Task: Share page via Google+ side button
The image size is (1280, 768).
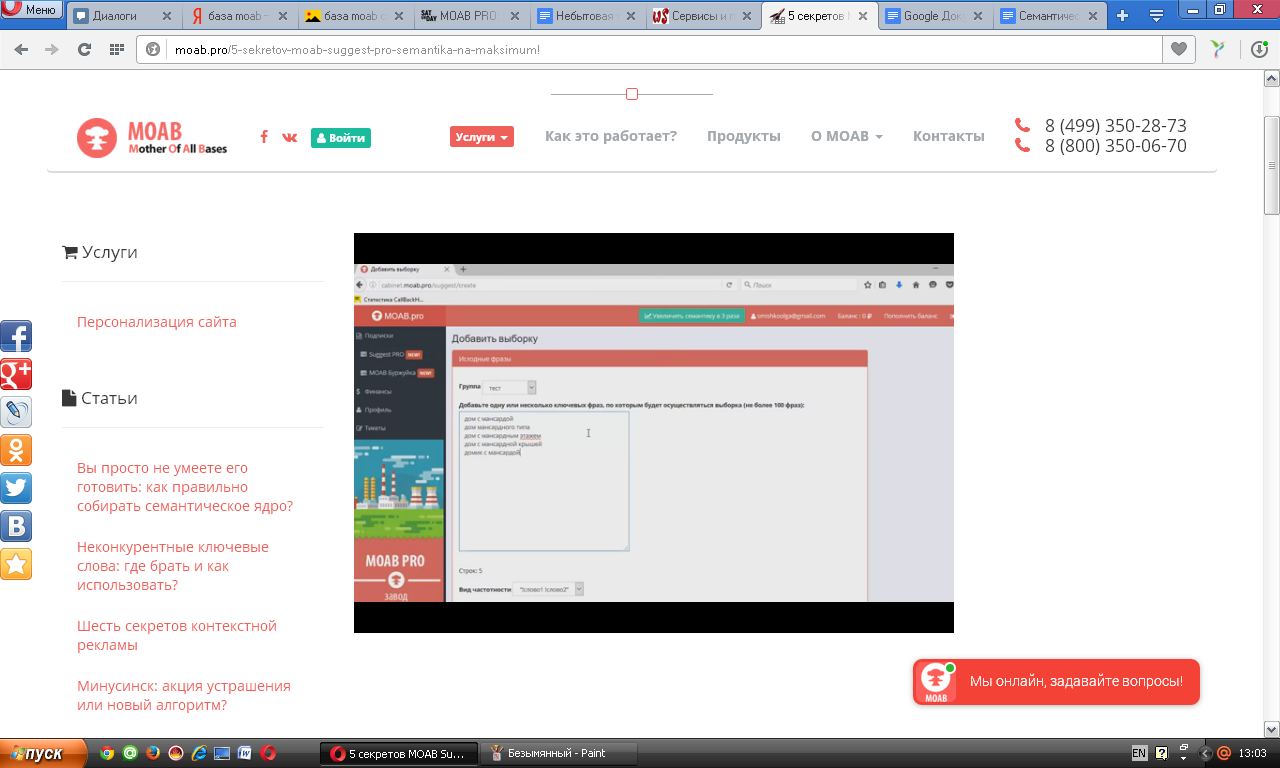Action: pyautogui.click(x=16, y=374)
